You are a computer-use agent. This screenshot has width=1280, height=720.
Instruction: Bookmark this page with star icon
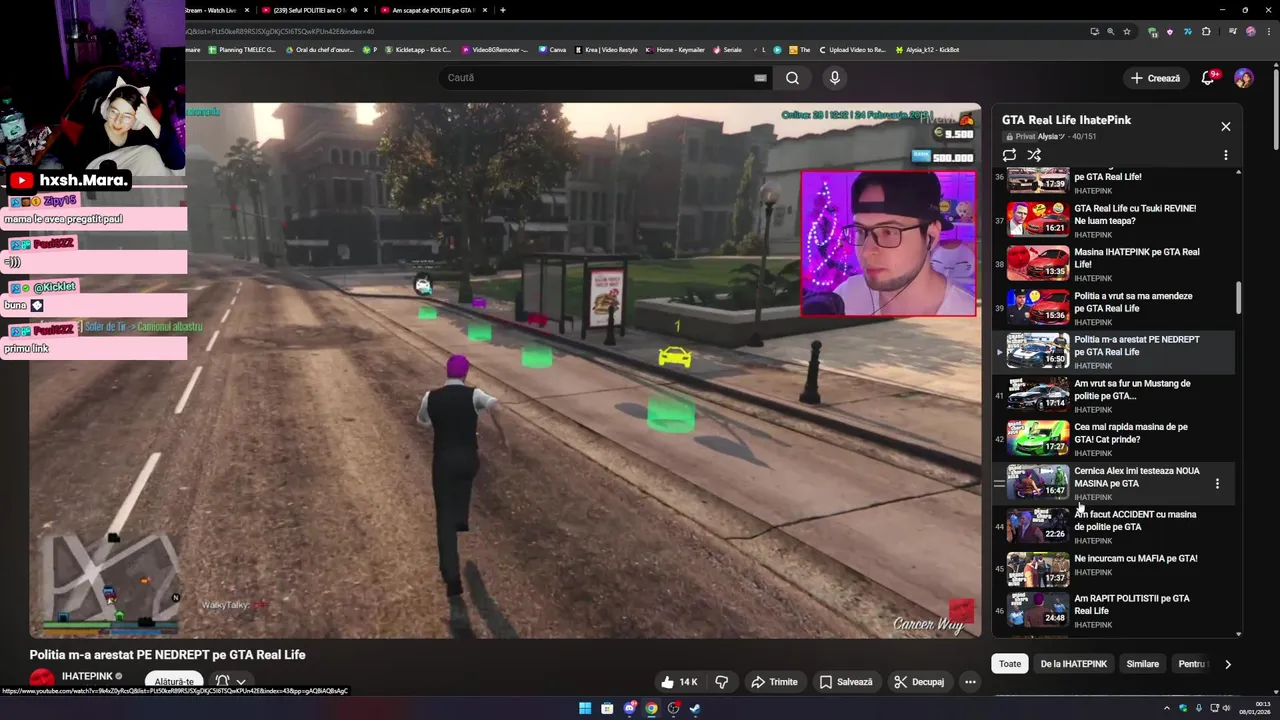(x=1127, y=31)
